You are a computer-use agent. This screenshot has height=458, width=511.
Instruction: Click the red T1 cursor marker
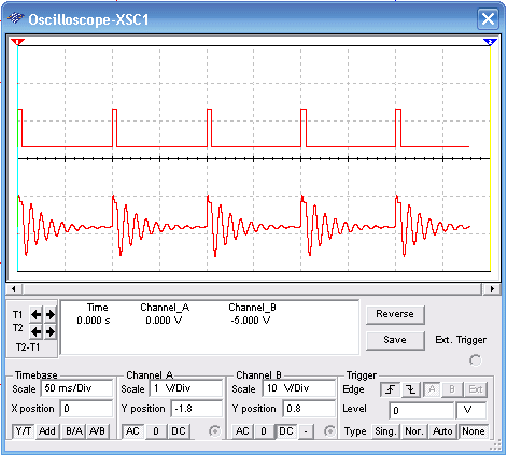(18, 42)
